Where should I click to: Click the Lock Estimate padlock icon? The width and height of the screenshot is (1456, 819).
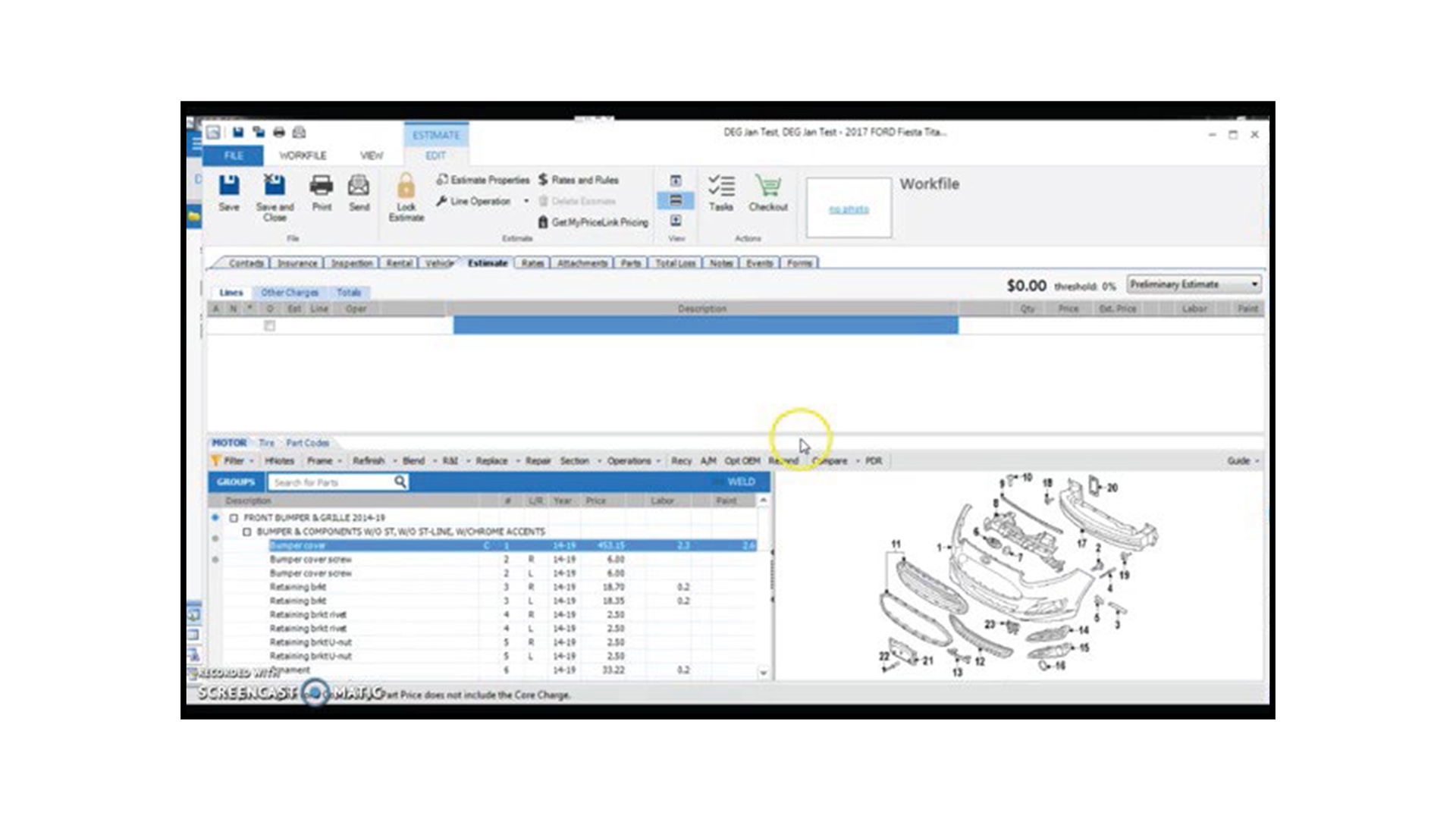[406, 187]
